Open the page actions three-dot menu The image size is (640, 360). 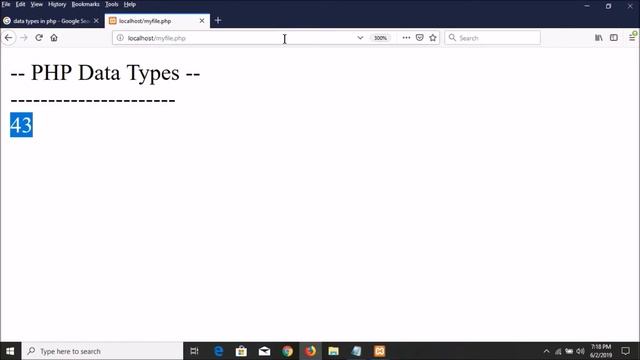(406, 38)
